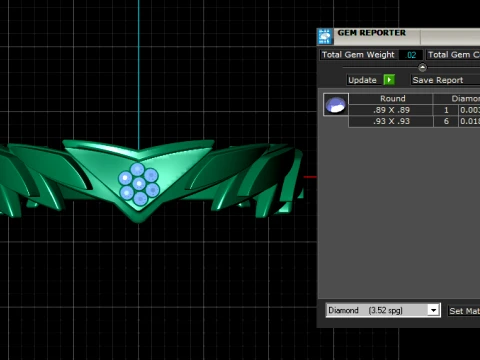Click the quantity 1 cell
This screenshot has height=360, width=480.
pyautogui.click(x=446, y=110)
